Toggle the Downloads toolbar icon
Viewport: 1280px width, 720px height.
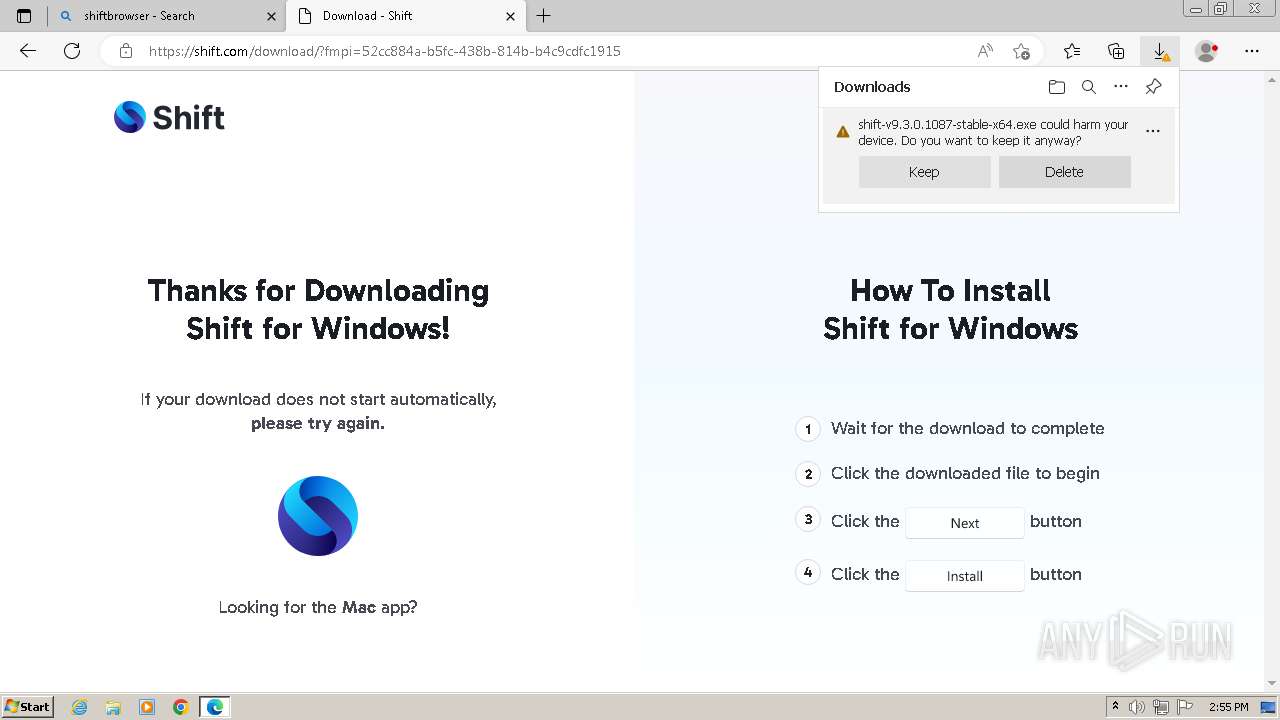1160,51
